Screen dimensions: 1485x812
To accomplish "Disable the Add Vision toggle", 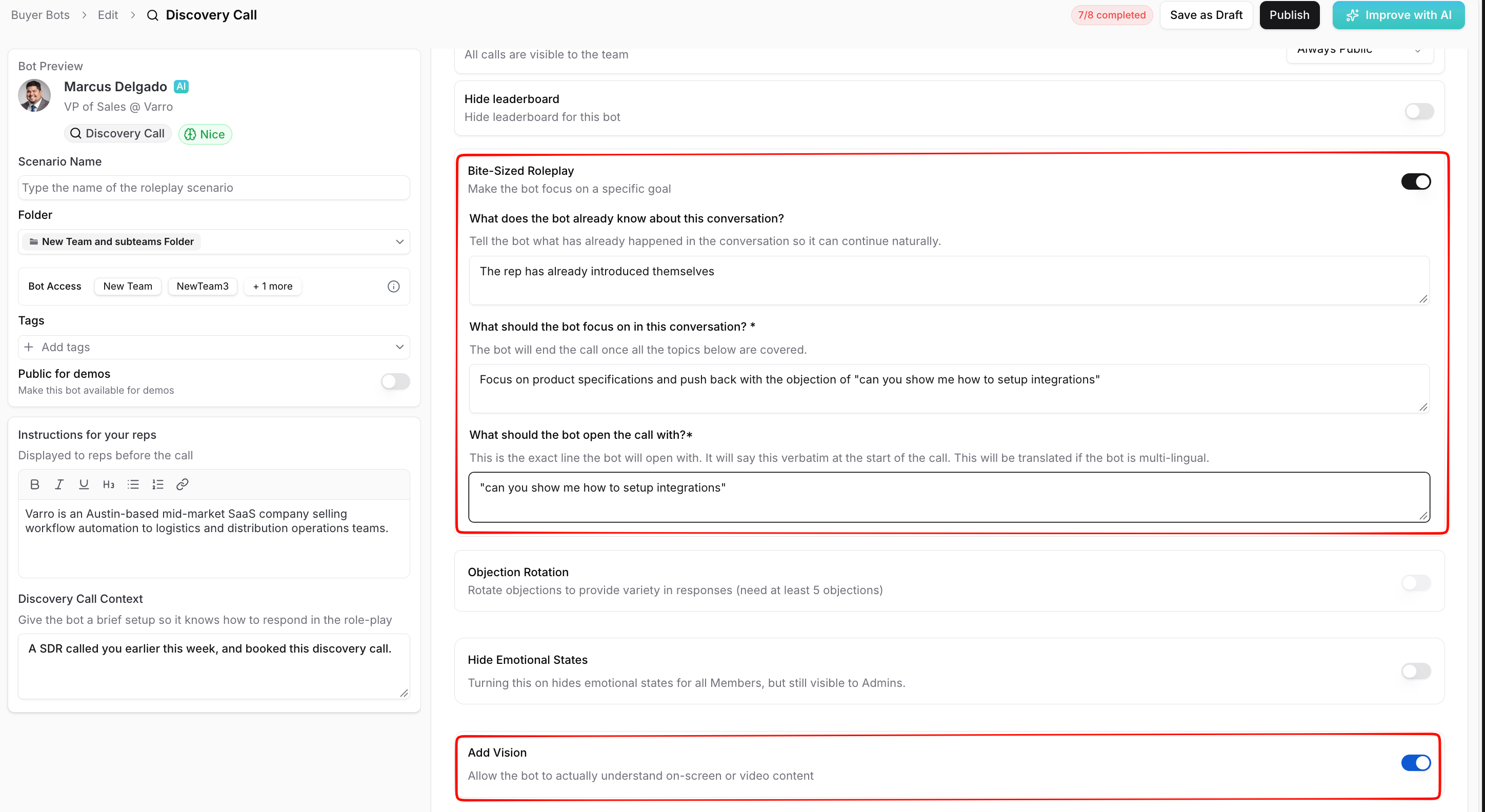I will point(1416,762).
